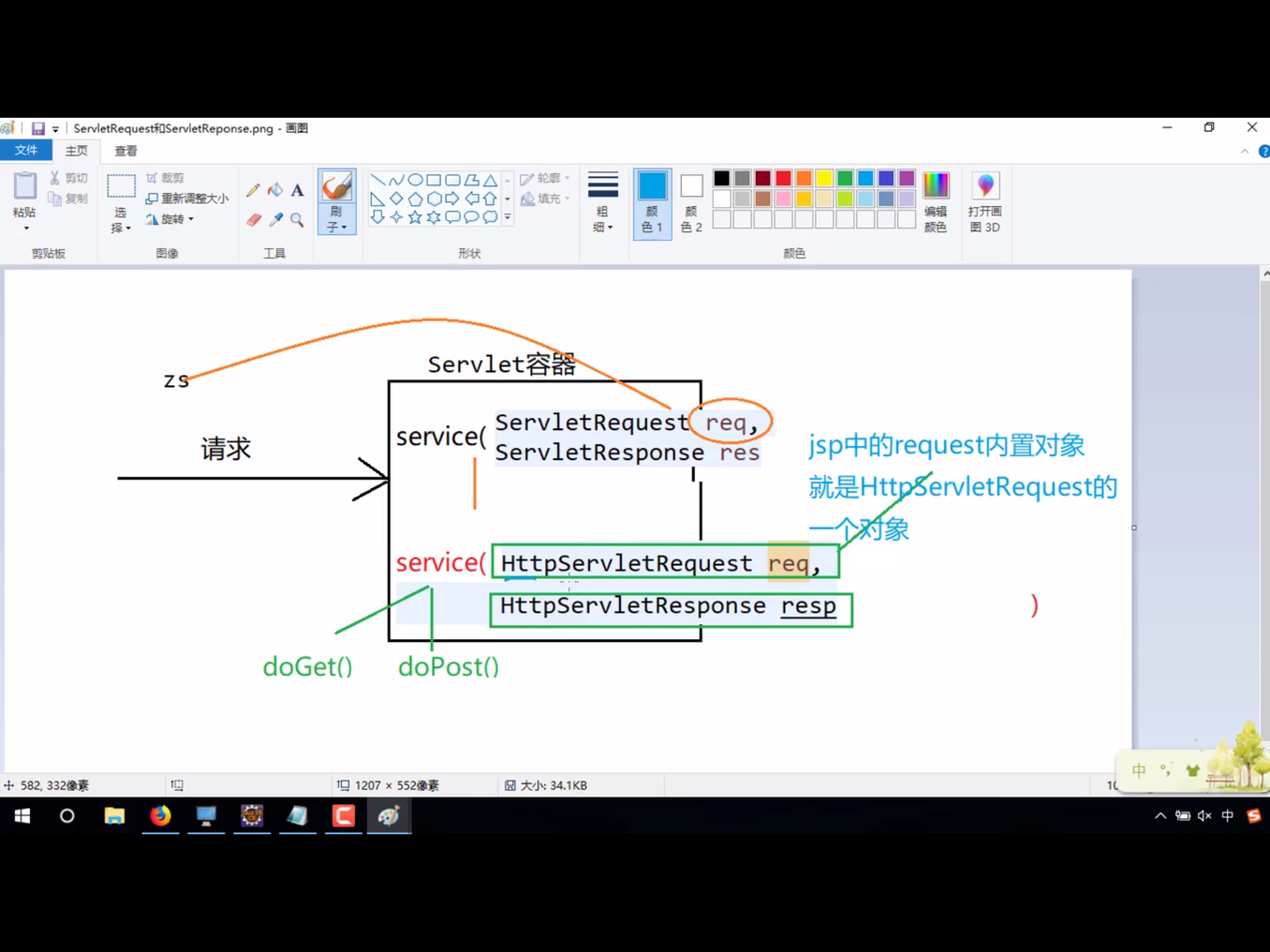Select the Text tool
Viewport: 1270px width, 952px height.
pos(298,190)
